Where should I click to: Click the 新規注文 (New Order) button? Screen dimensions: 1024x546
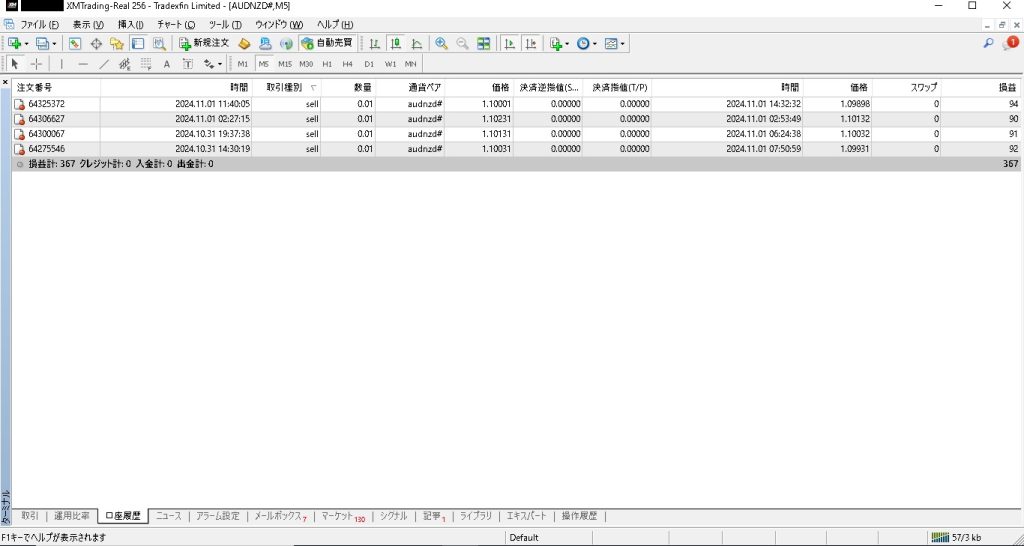[204, 43]
